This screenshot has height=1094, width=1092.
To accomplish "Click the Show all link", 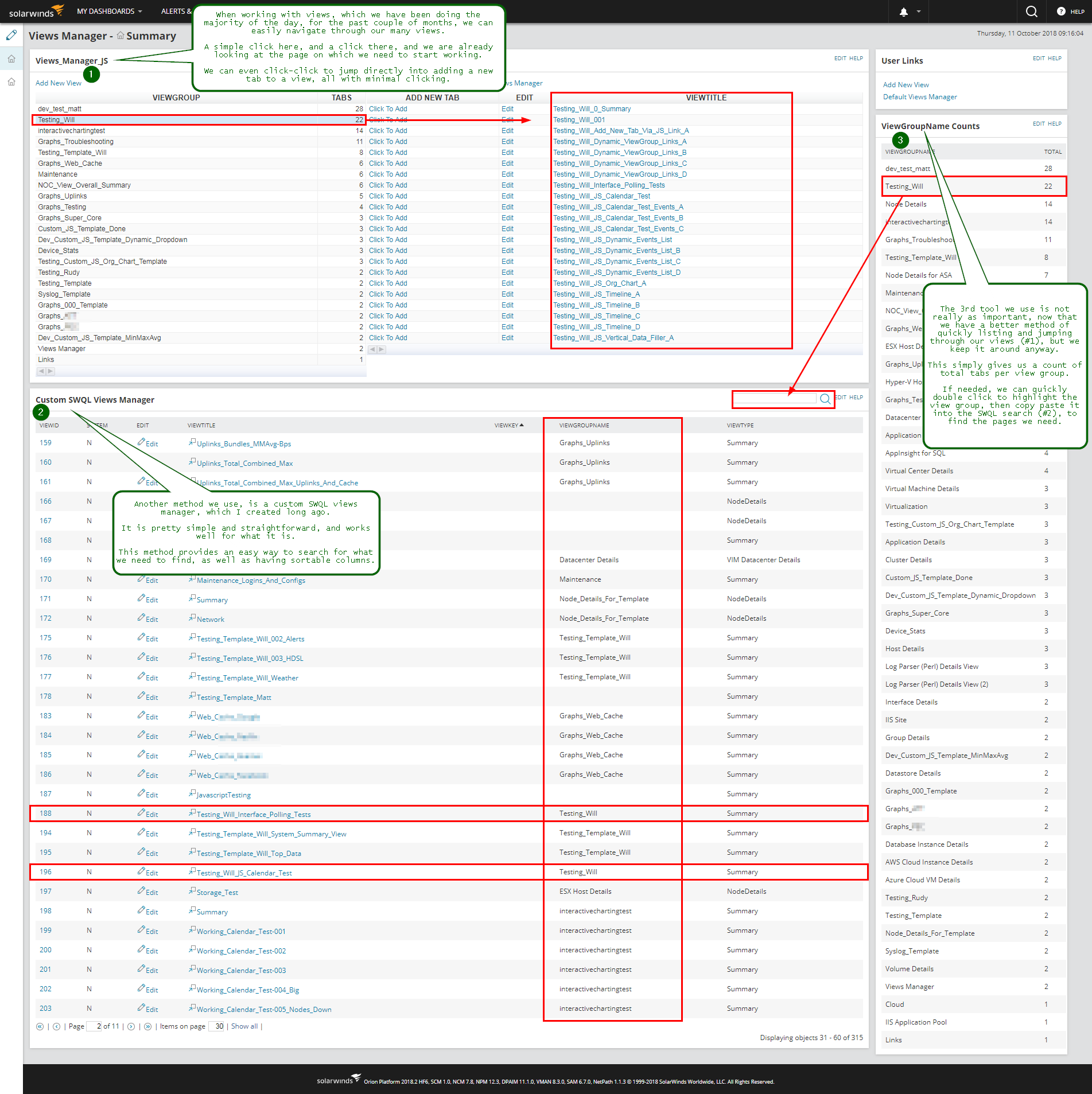I will point(244,1027).
